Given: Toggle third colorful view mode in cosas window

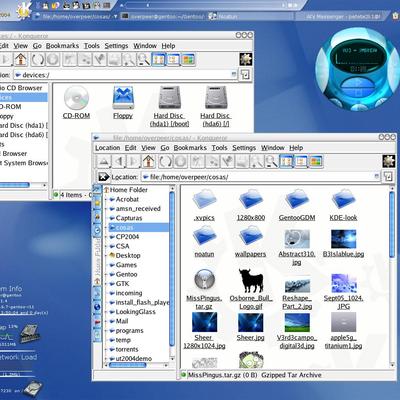Looking at the screenshot, I should click(316, 162).
